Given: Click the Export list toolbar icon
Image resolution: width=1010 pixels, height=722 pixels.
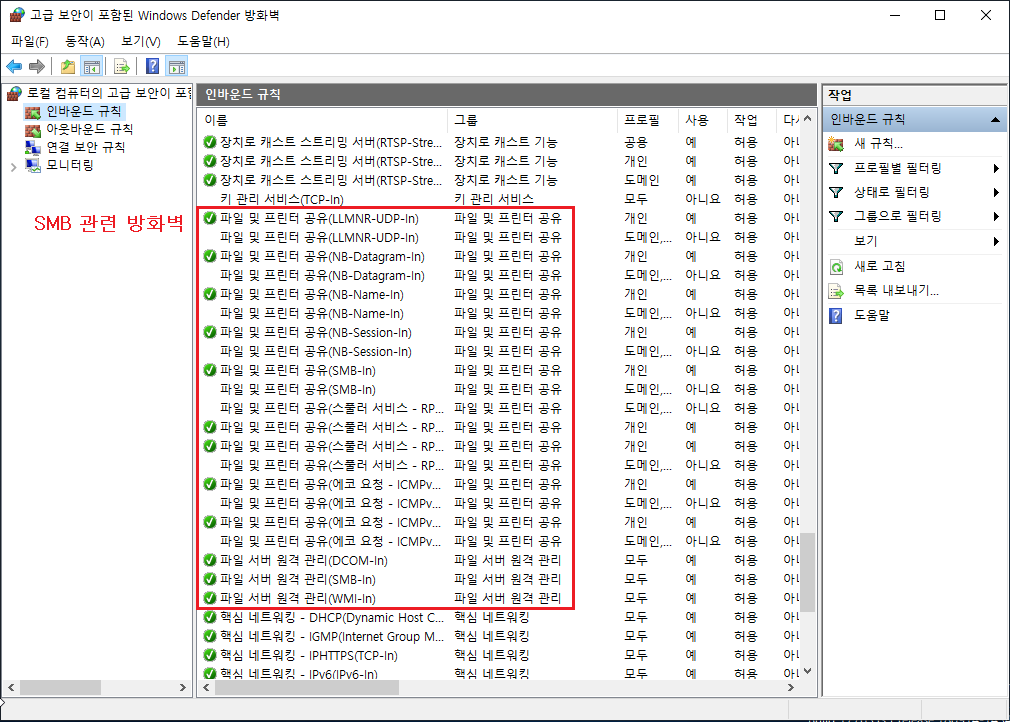Looking at the screenshot, I should coord(122,66).
